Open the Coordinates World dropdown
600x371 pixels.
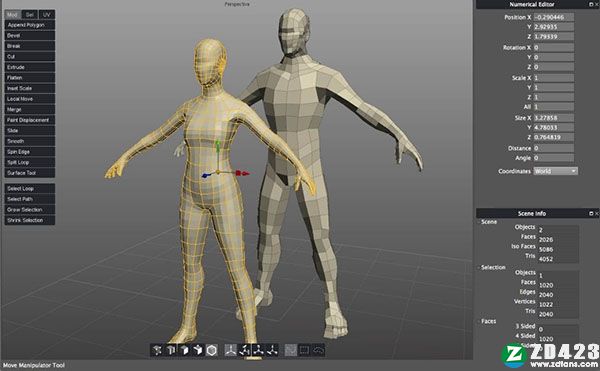tap(556, 171)
